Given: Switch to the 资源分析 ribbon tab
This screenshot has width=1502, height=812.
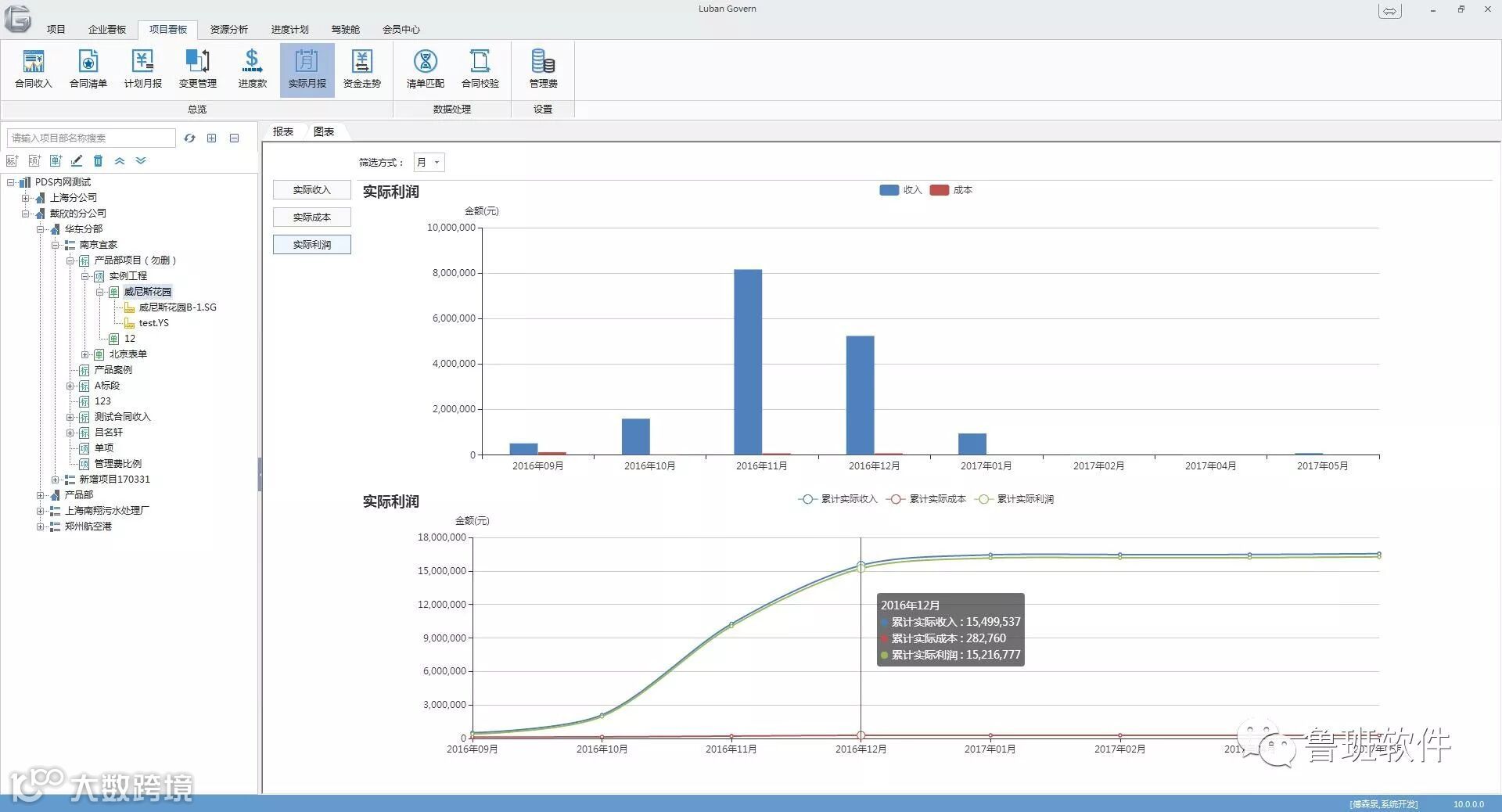Looking at the screenshot, I should [228, 30].
